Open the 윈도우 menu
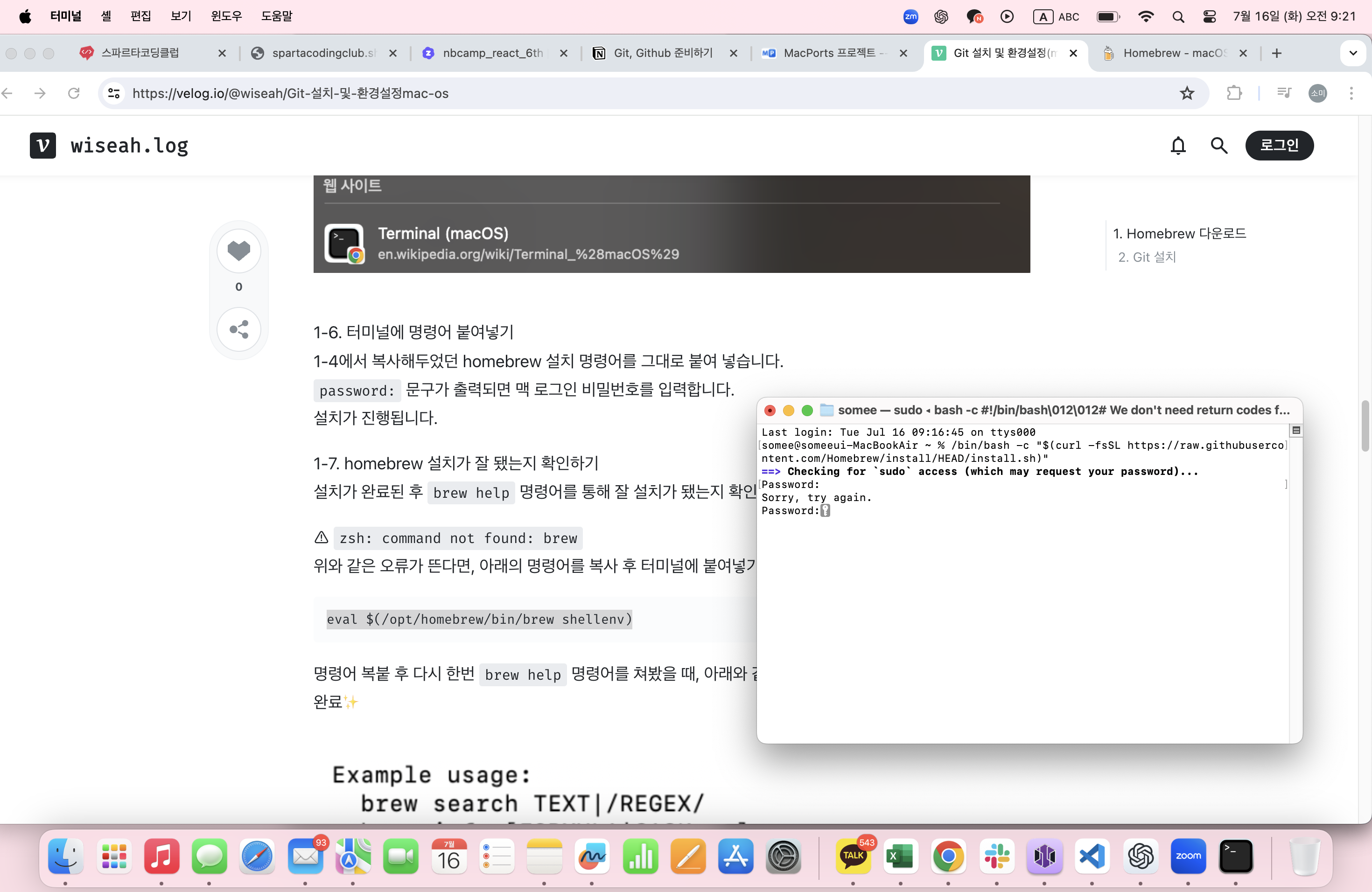Viewport: 1372px width, 892px height. click(226, 16)
